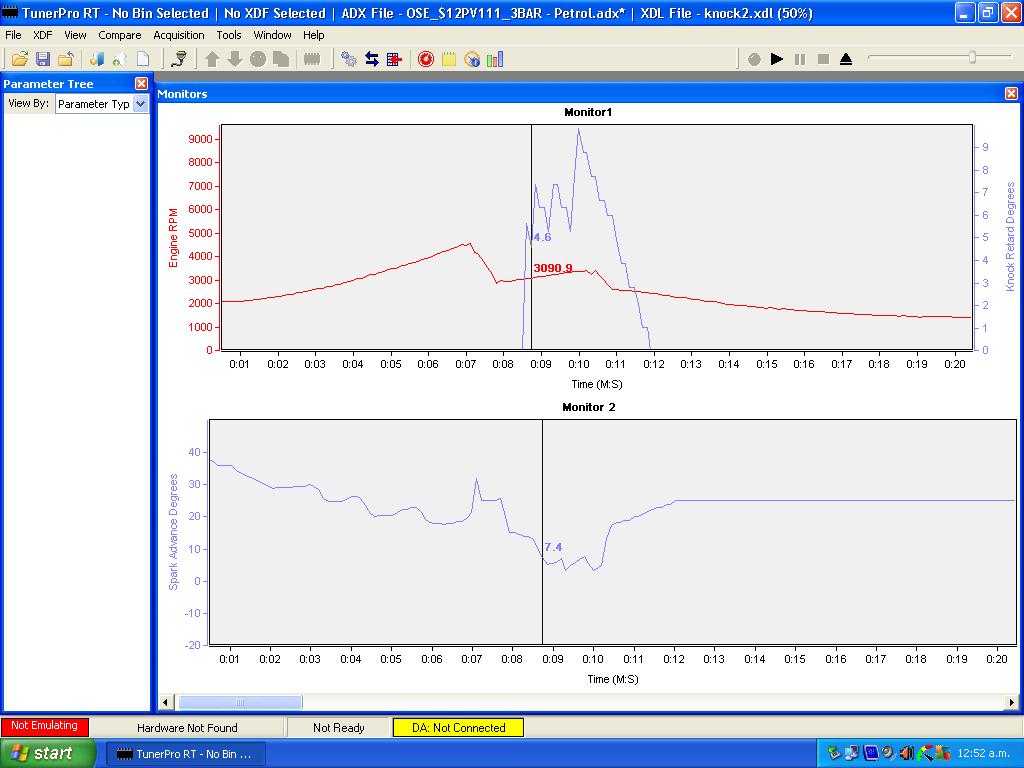Click the white icon with green plus
The width and height of the screenshot is (1024, 768).
(120, 59)
